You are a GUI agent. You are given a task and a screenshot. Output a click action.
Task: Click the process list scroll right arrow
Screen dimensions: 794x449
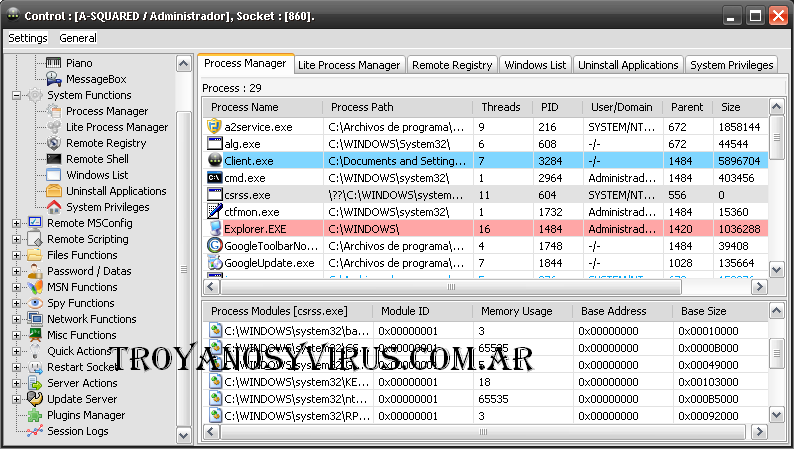[x=759, y=287]
